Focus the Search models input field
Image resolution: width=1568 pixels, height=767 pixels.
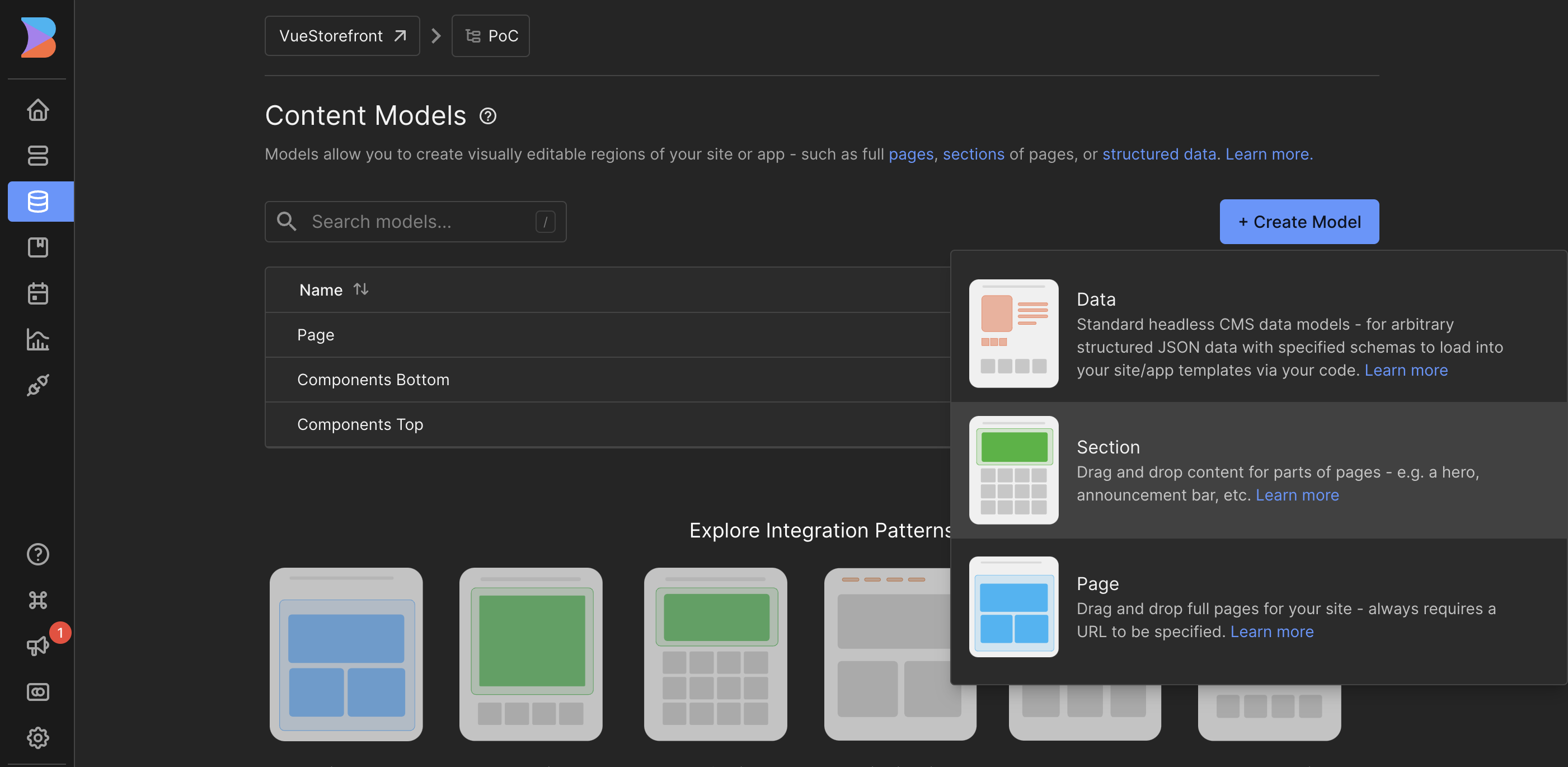coord(416,222)
